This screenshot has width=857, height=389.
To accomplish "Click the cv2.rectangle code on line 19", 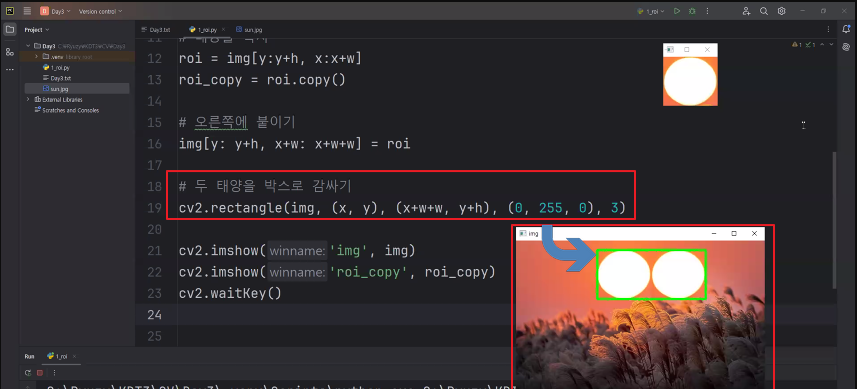I will pyautogui.click(x=402, y=208).
